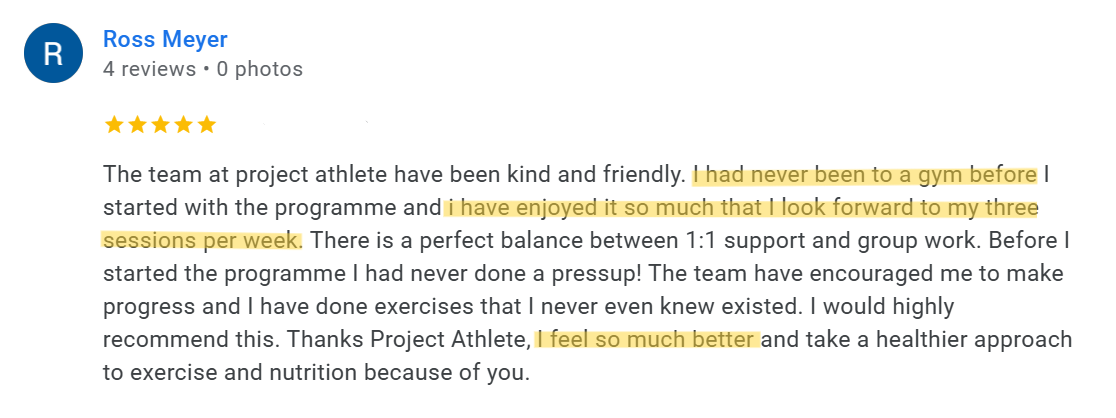Click the '4 reviews' text

[149, 69]
